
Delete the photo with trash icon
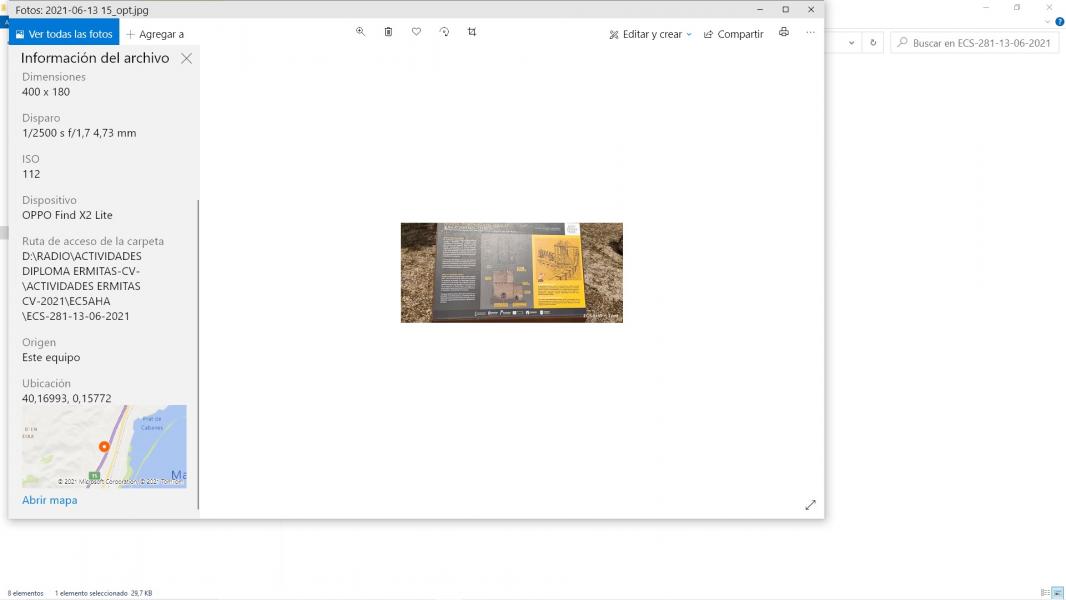388,32
